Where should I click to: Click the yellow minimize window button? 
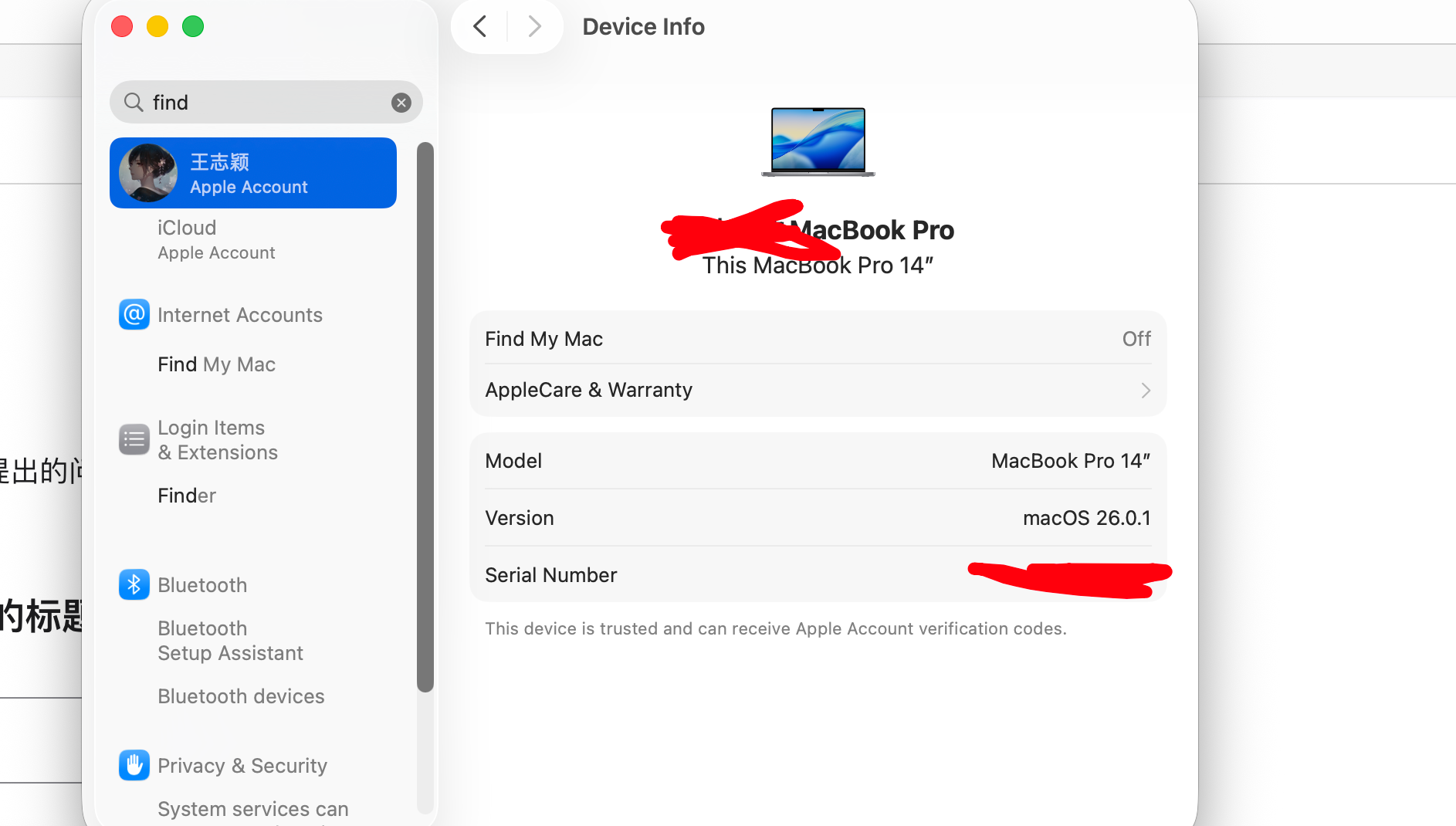pyautogui.click(x=157, y=26)
